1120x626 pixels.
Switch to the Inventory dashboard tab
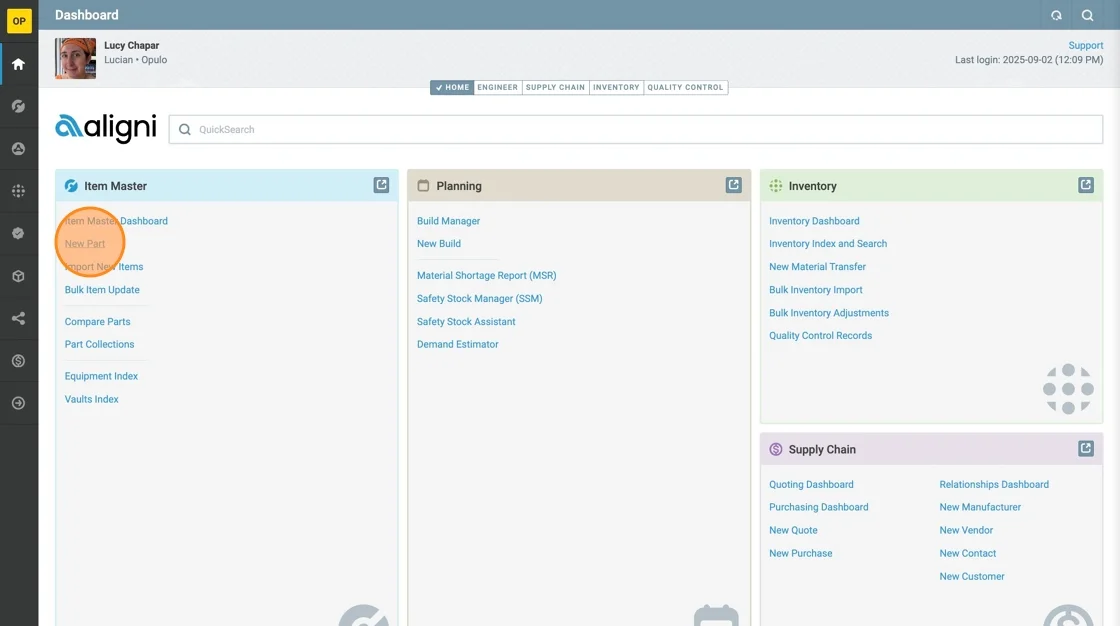pyautogui.click(x=616, y=88)
